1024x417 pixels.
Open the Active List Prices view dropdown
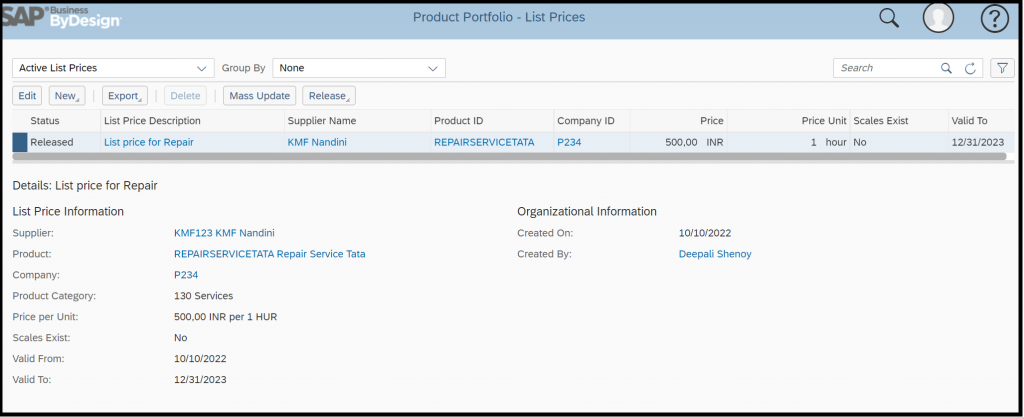coord(113,68)
